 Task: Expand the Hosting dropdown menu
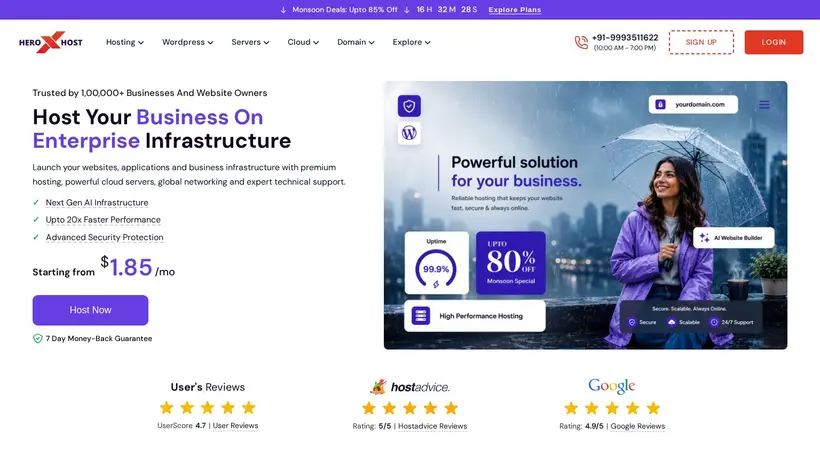click(124, 42)
